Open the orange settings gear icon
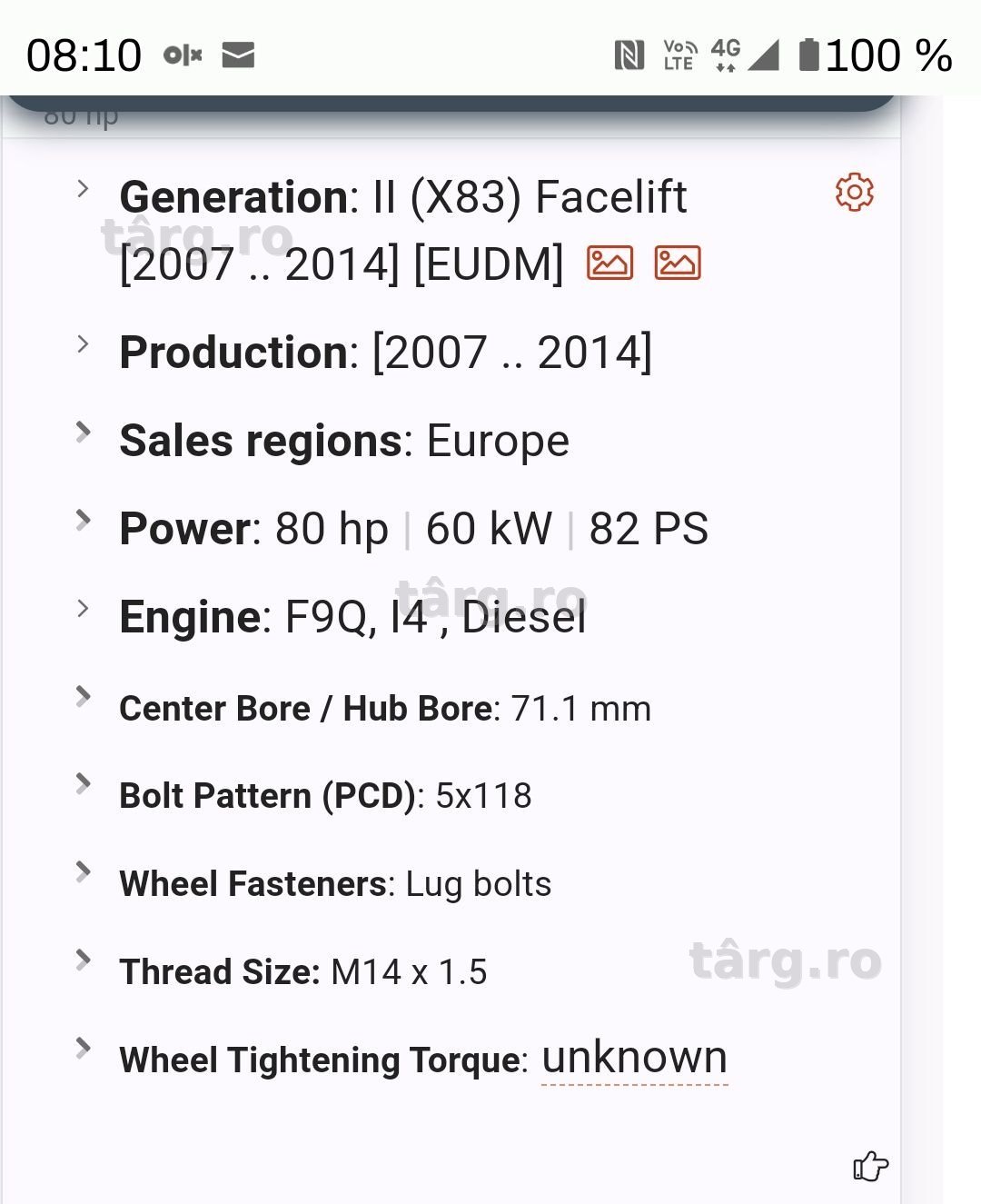 855,192
